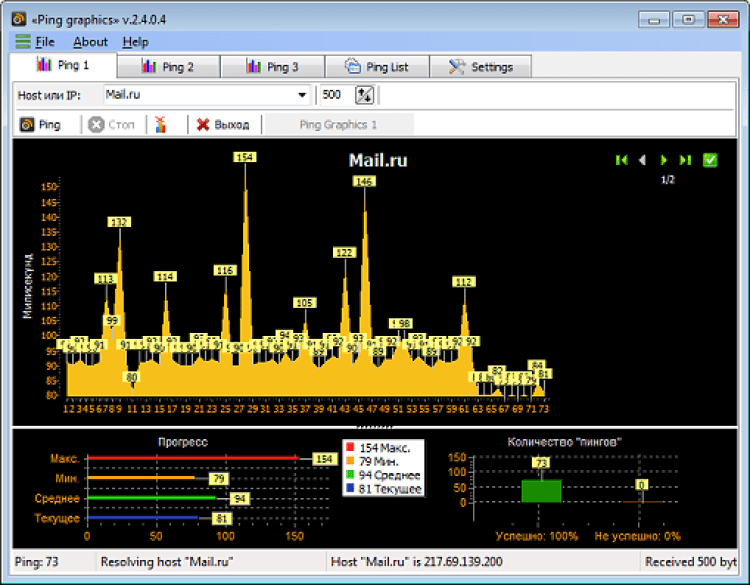750x585 pixels.
Task: Click the green icon left of File
Action: pos(23,42)
